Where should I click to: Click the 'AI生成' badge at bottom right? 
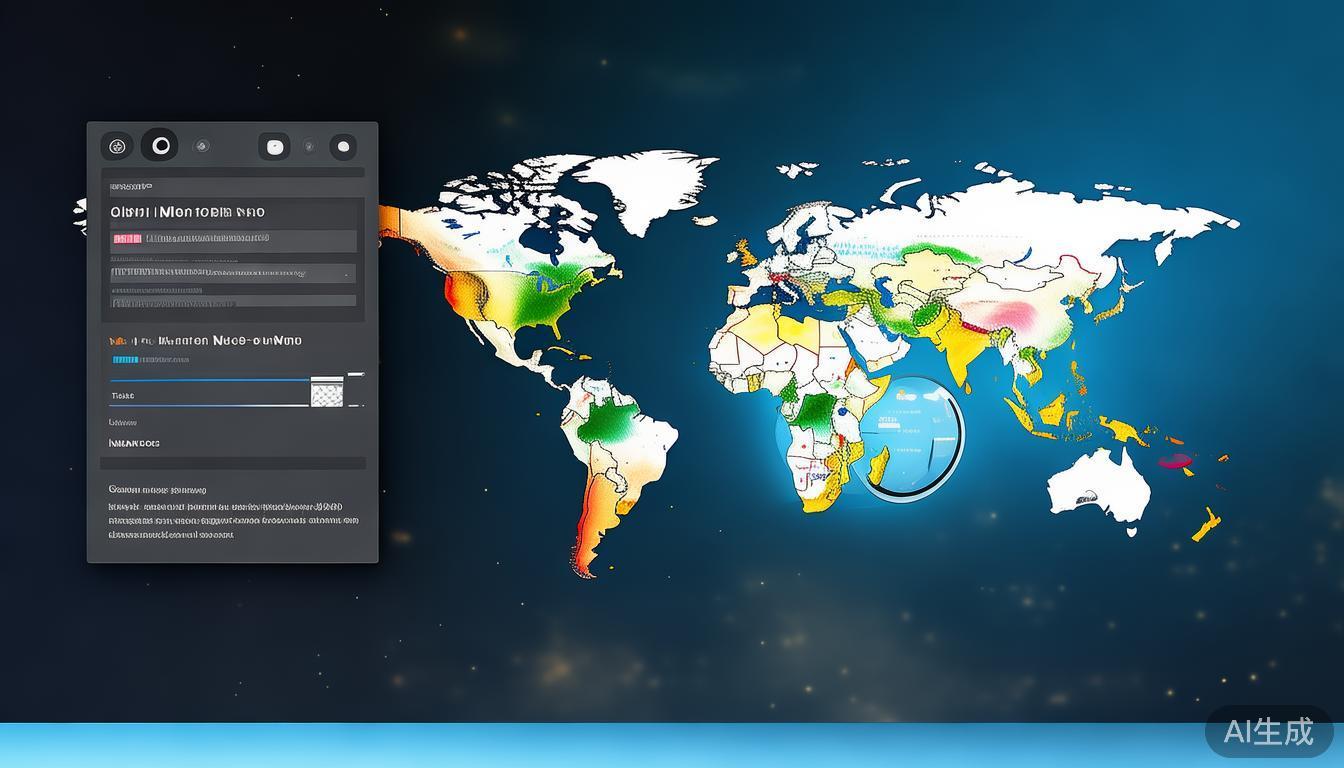click(1268, 732)
